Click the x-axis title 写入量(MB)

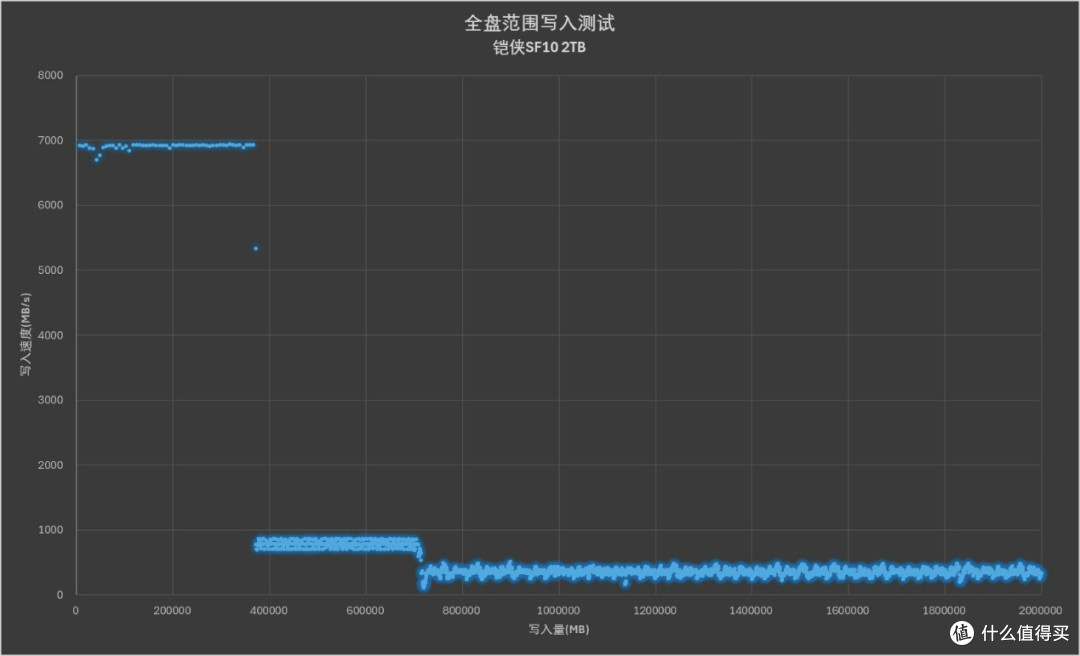pos(559,629)
